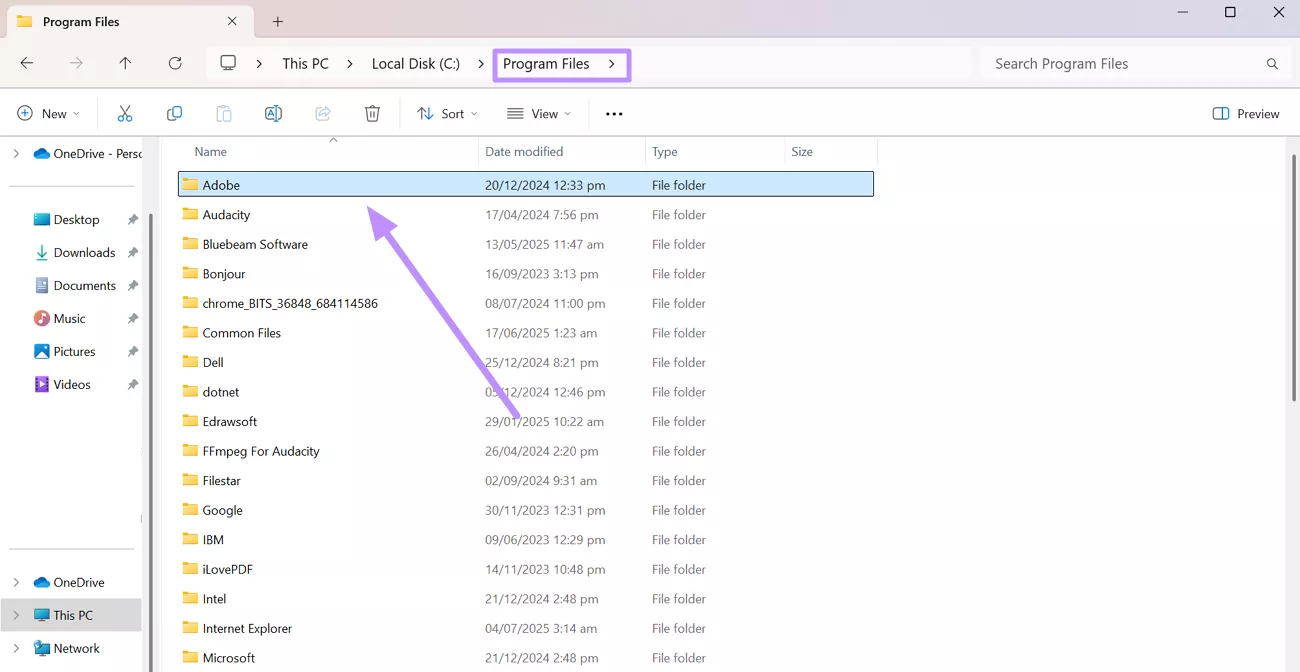Click the search magnifier icon
The image size is (1300, 672).
pyautogui.click(x=1271, y=63)
